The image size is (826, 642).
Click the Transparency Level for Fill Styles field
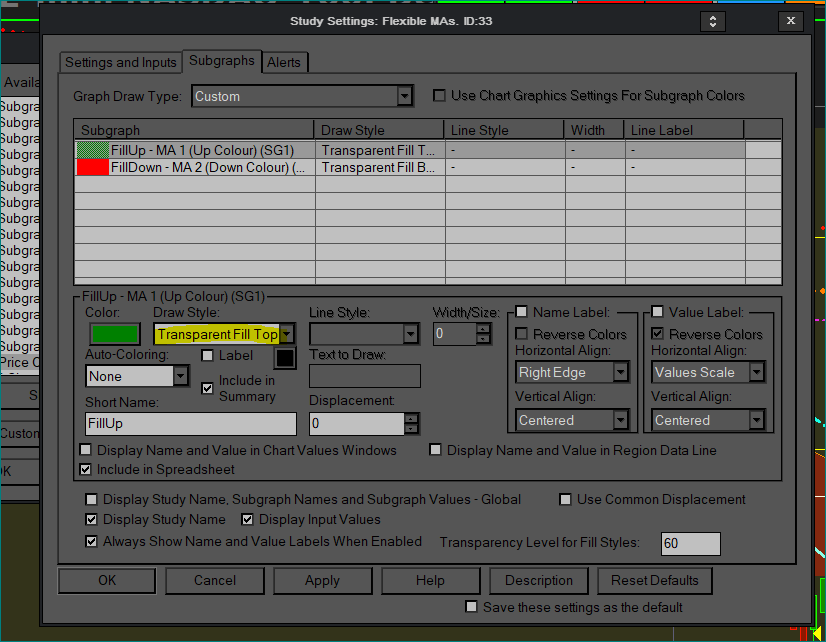(x=690, y=543)
